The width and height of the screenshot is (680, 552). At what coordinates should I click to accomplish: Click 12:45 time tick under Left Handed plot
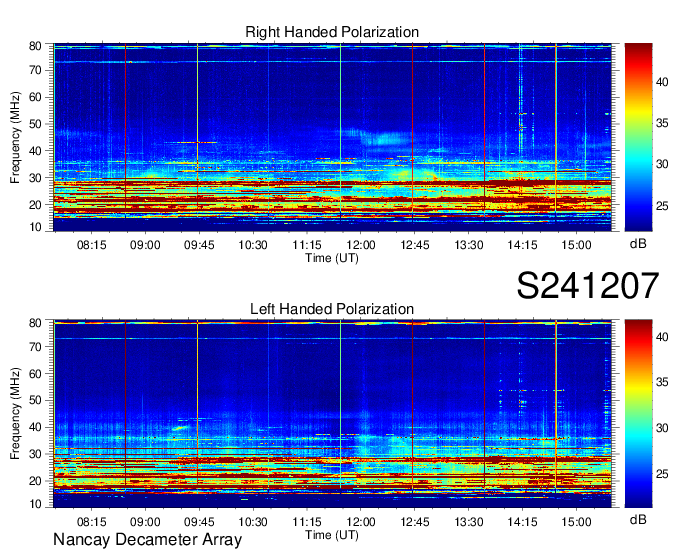point(415,521)
